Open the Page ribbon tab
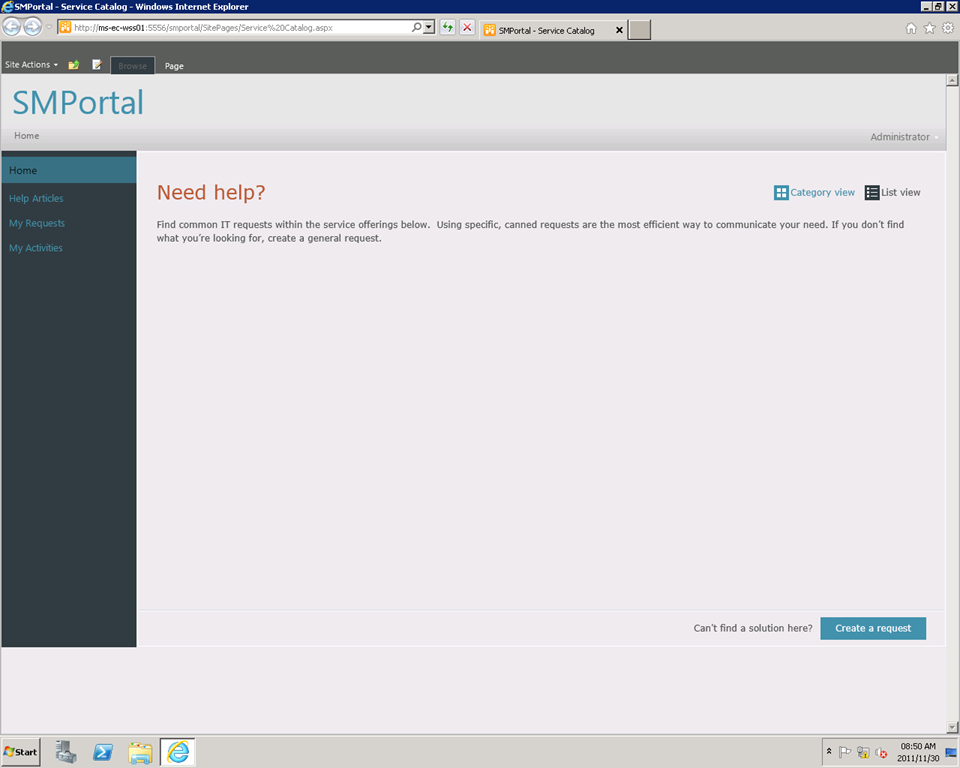 point(174,66)
